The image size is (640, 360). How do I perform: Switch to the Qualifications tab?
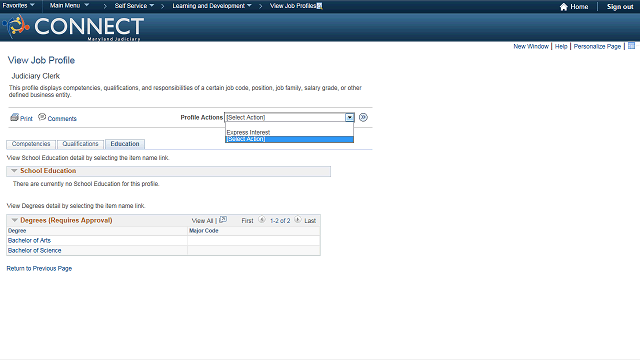coord(80,144)
